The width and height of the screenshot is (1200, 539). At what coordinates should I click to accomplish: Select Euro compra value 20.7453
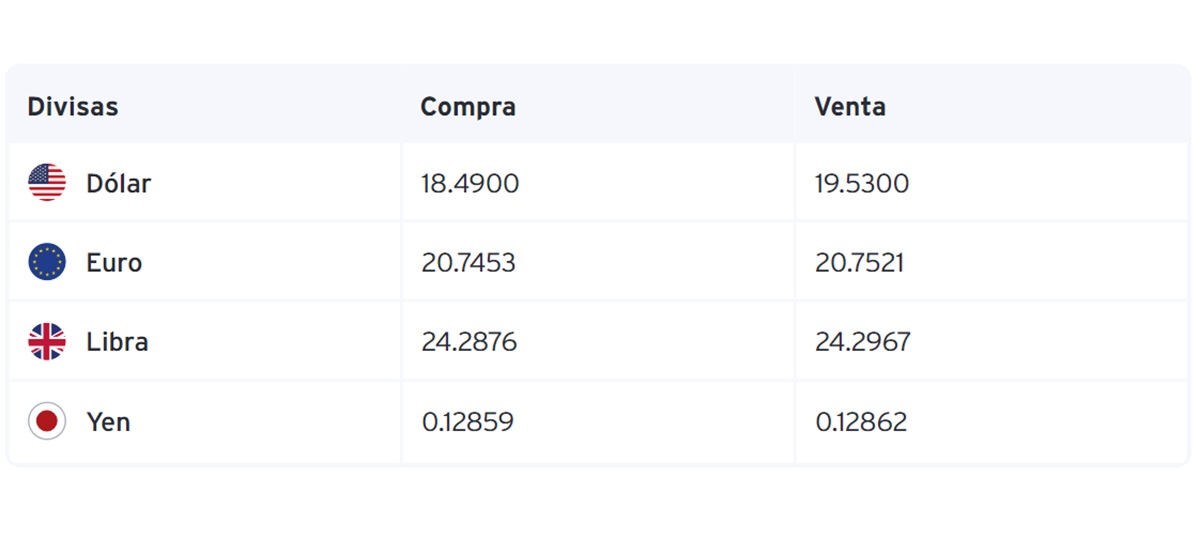coord(469,263)
